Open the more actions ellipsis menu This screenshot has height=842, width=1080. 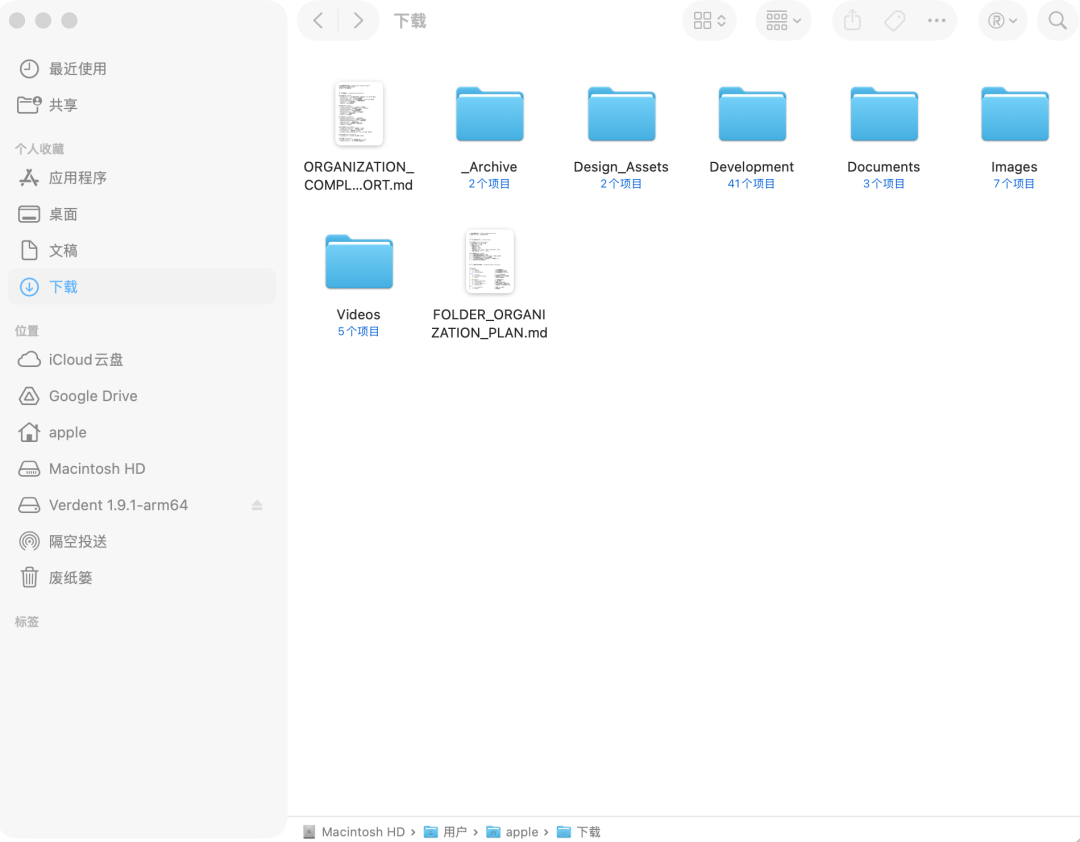937,21
